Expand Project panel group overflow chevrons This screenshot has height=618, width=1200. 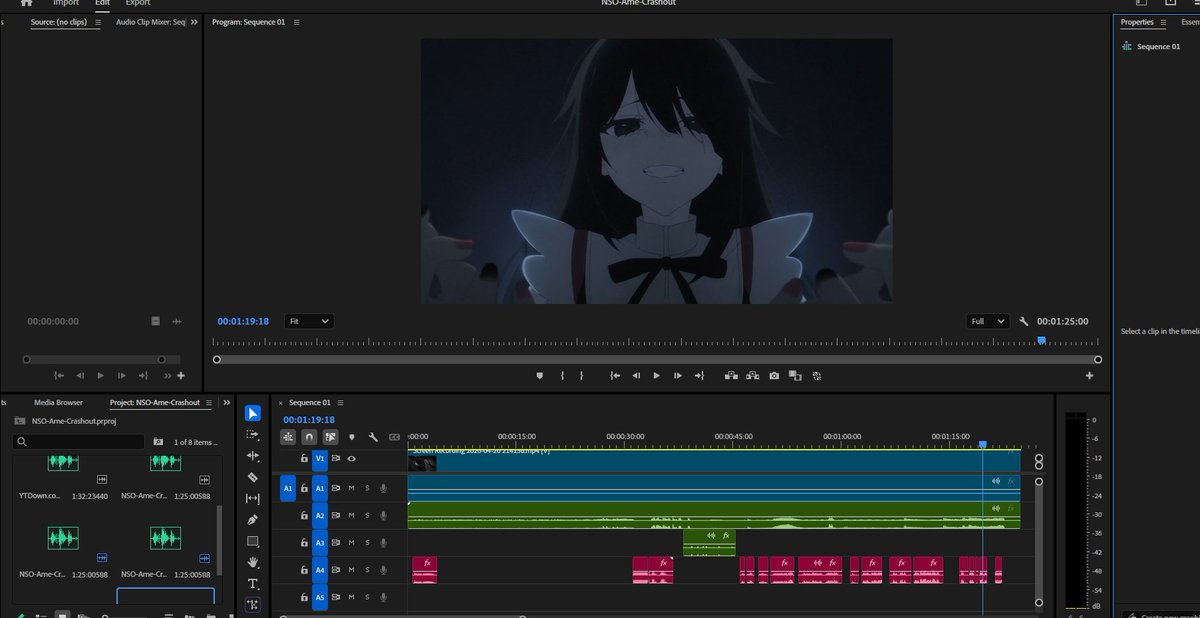[226, 402]
